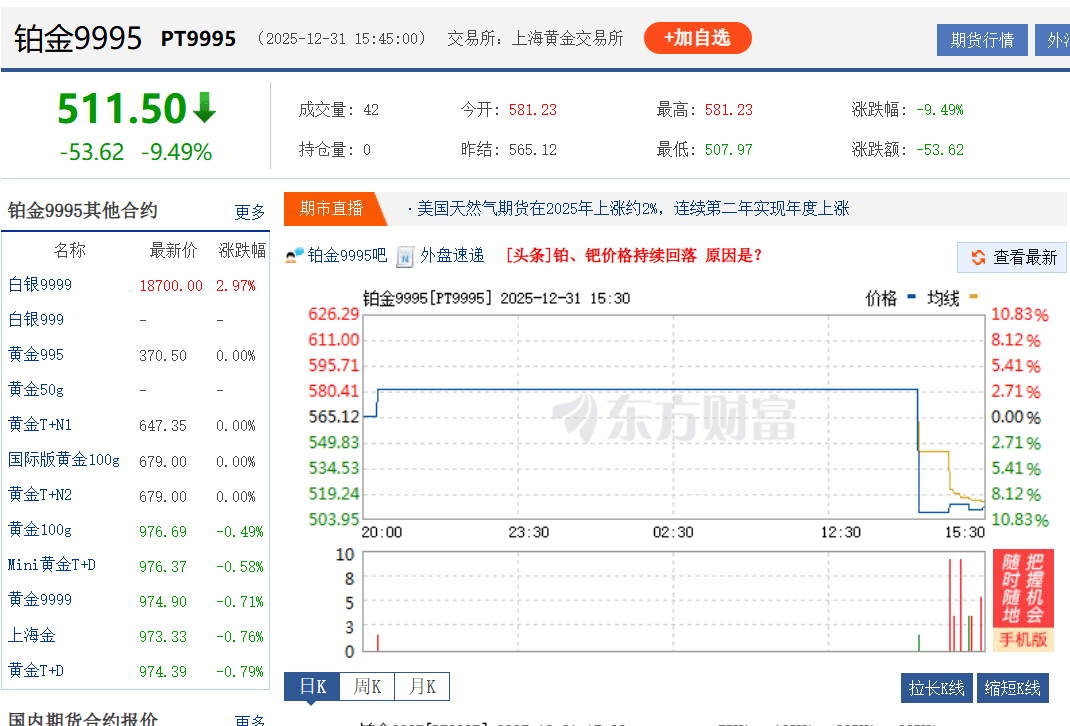Click the orange 均线 legend marker
This screenshot has height=726, width=1070.
[973, 297]
